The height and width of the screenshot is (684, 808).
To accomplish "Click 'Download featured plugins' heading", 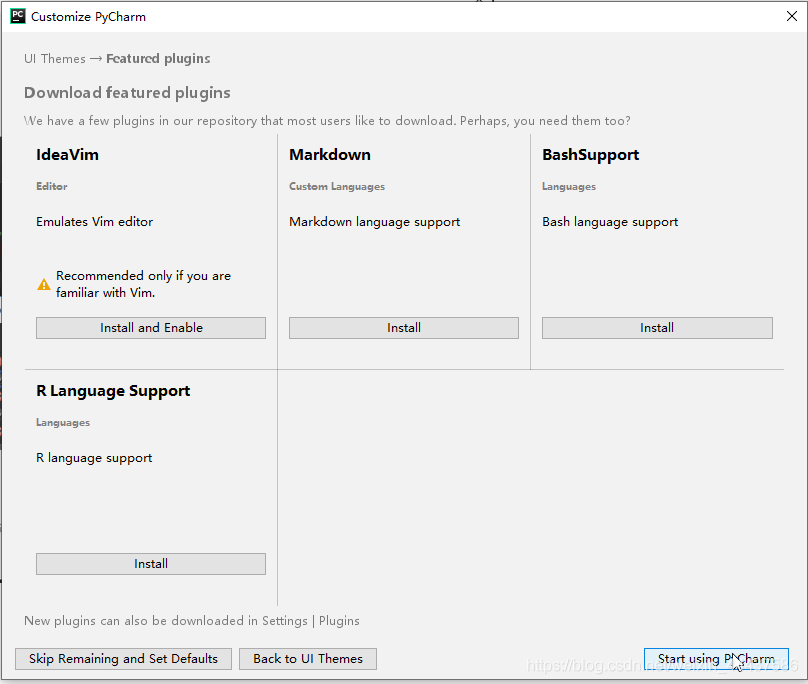I will (x=127, y=93).
